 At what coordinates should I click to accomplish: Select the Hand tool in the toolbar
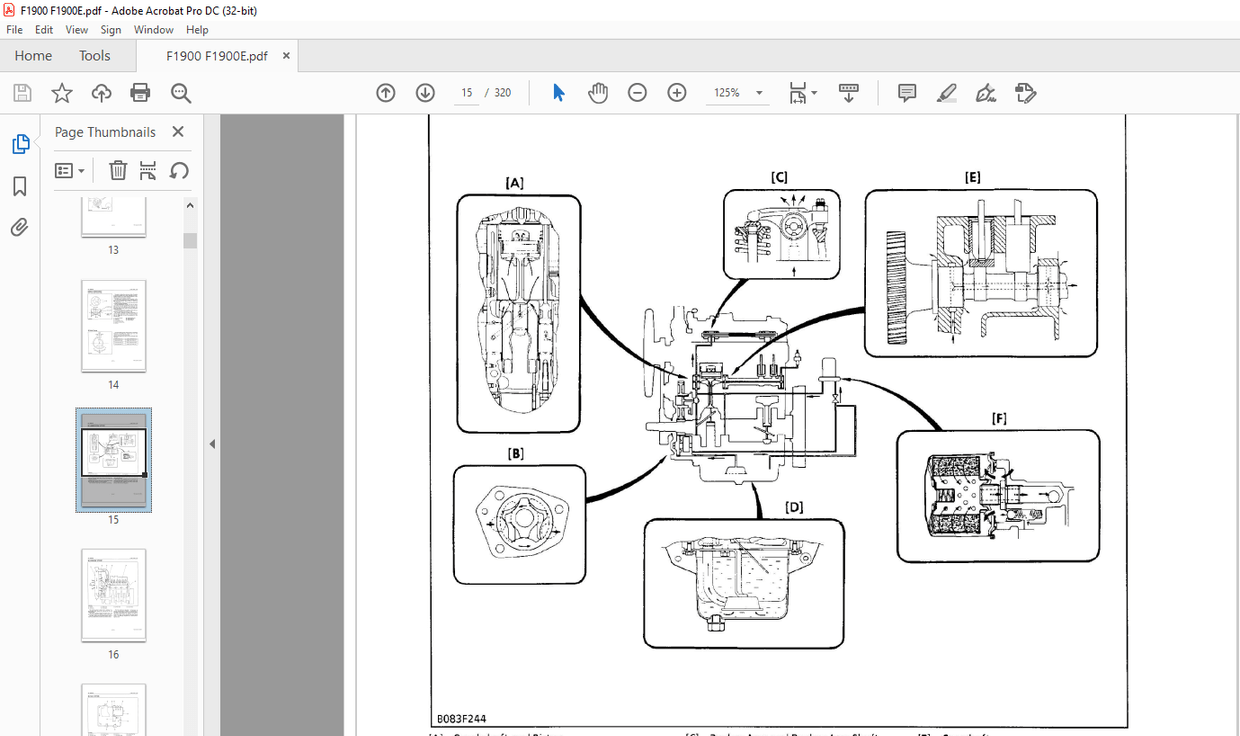[598, 92]
